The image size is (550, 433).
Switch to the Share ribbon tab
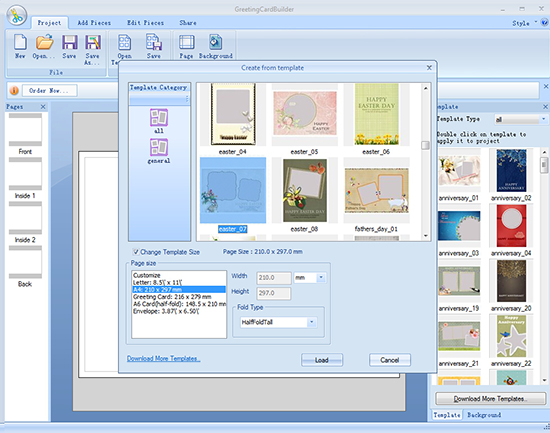click(x=188, y=23)
